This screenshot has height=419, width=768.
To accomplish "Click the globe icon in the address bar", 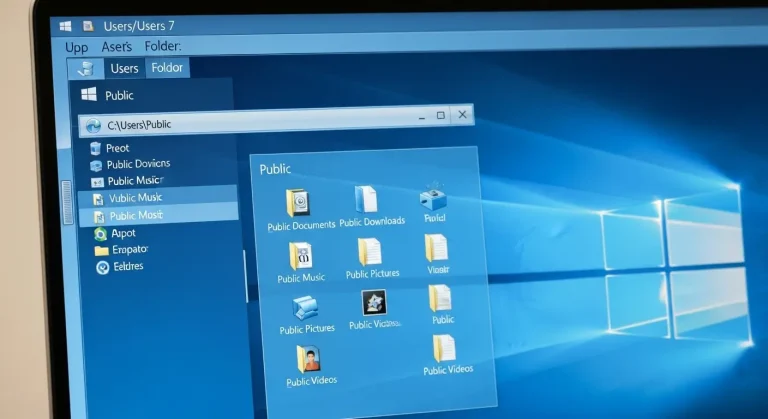I will point(93,126).
